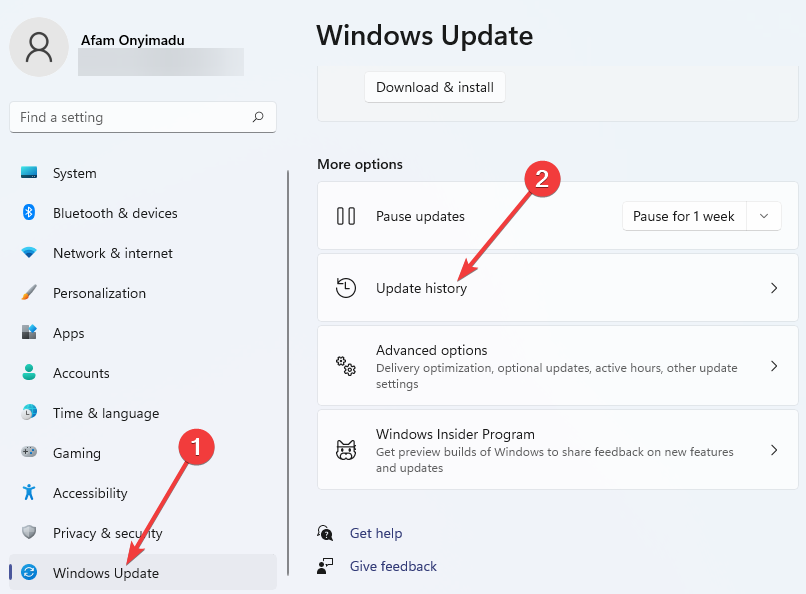
Task: Click the Network wifi icon
Action: (29, 252)
